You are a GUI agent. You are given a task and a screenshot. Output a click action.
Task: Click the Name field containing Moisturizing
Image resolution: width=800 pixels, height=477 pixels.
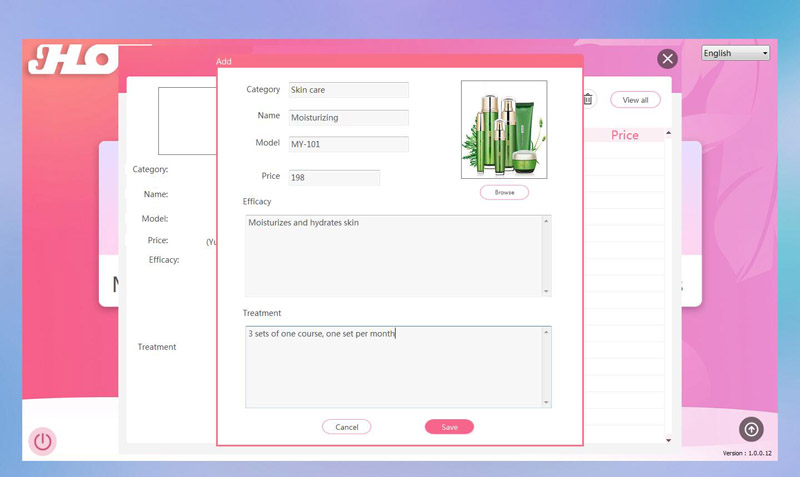[348, 117]
